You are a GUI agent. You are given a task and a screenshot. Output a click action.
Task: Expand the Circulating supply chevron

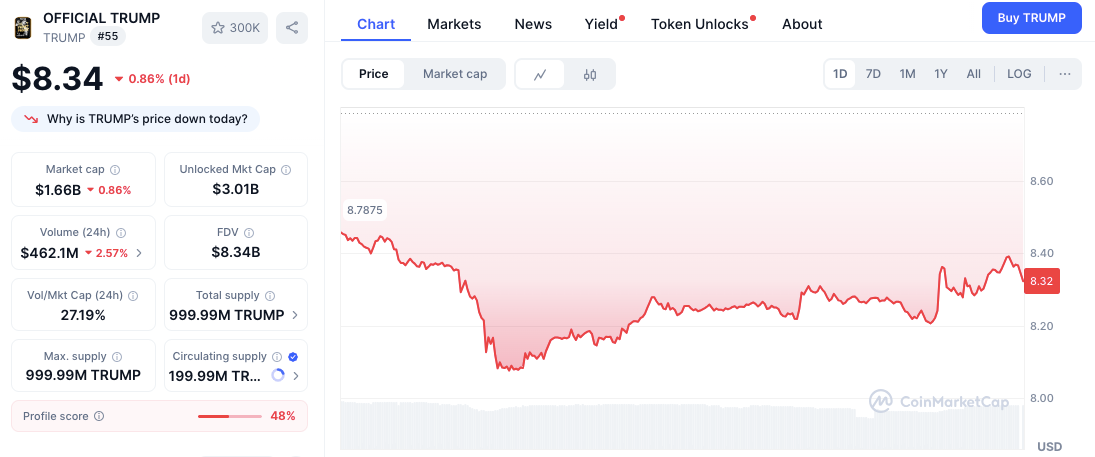pyautogui.click(x=294, y=376)
